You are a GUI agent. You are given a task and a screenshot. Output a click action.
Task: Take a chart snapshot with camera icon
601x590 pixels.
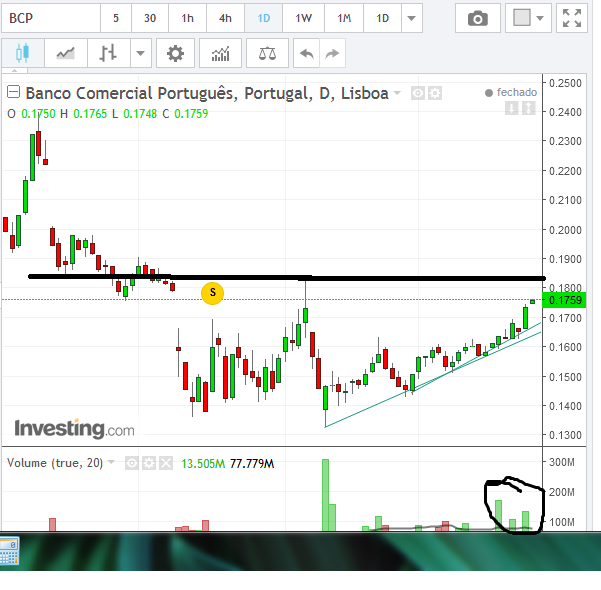478,18
